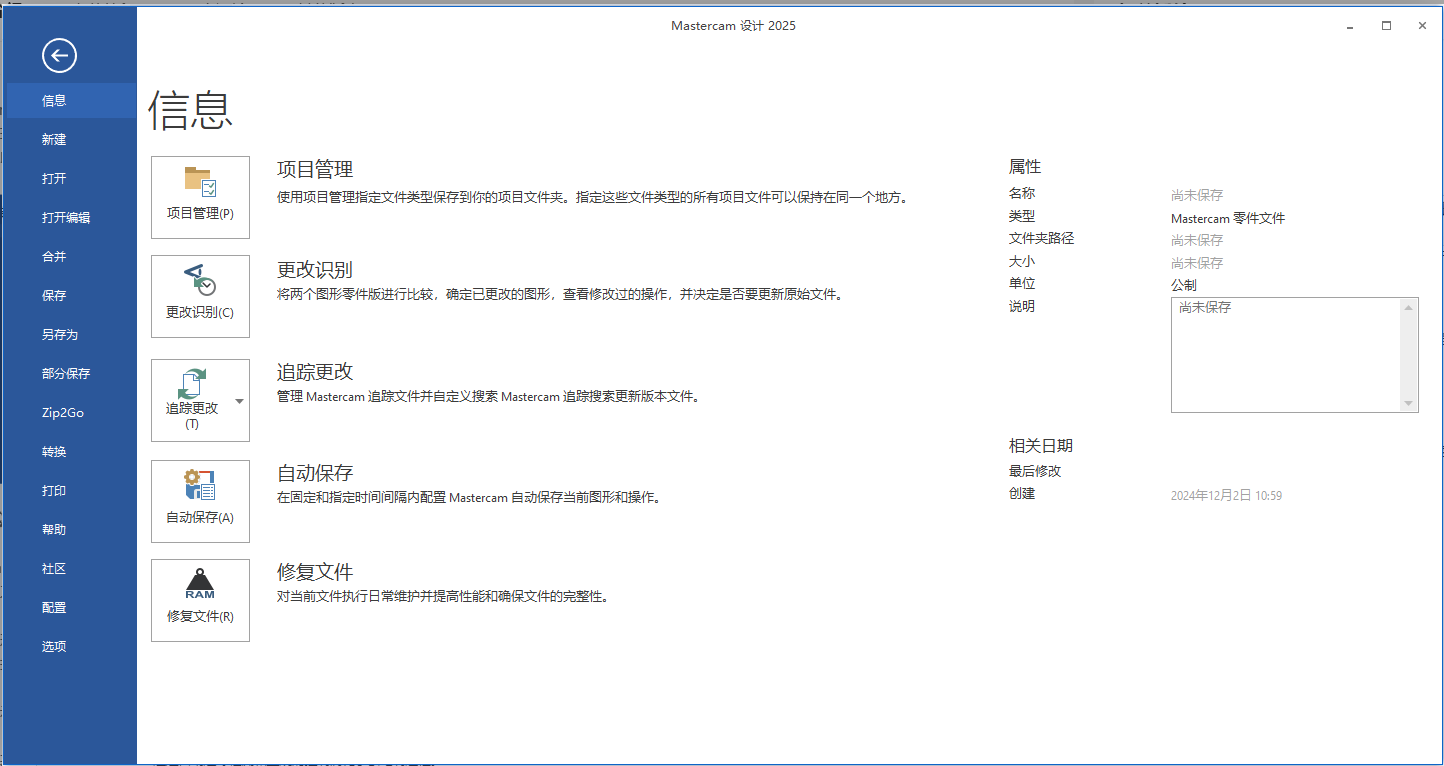The width and height of the screenshot is (1444, 766).
Task: Open 配置 from the sidebar
Action: click(x=71, y=608)
